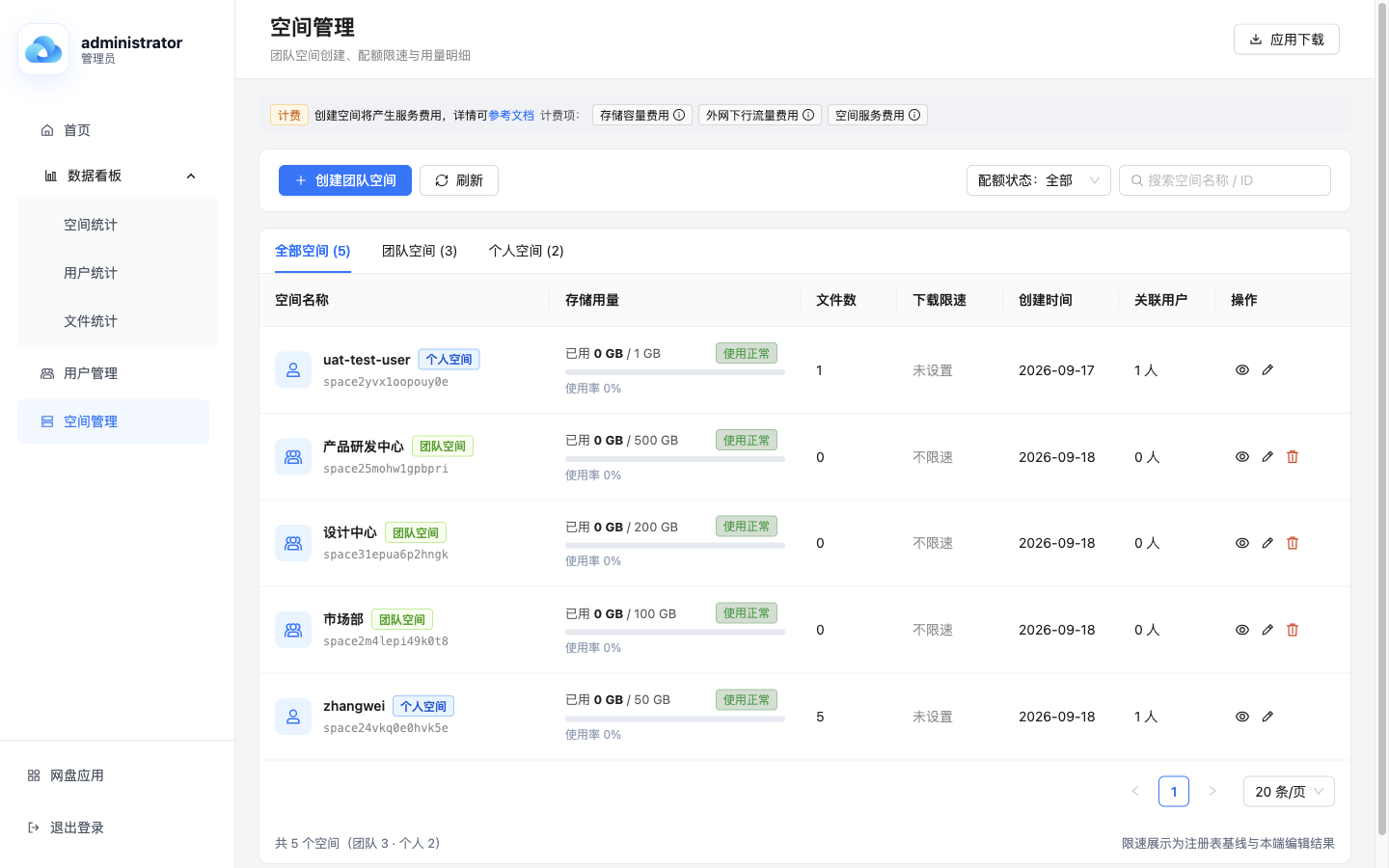
Task: Open the 配额状态 filter dropdown
Action: (1039, 180)
